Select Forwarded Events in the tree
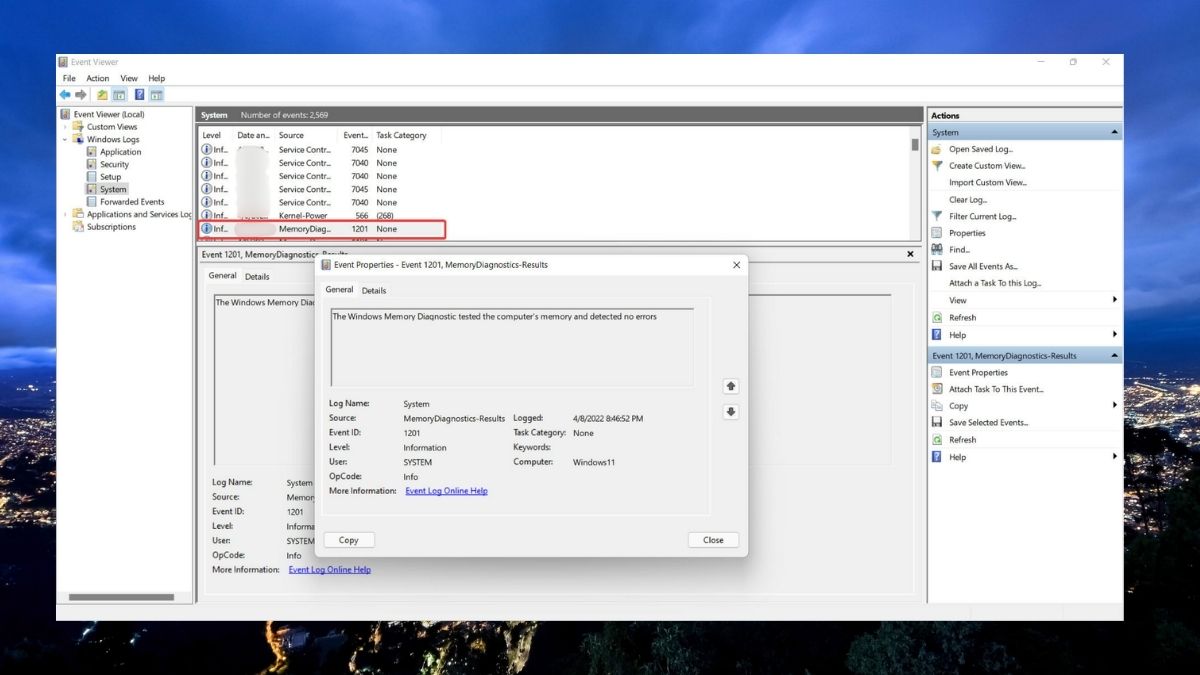This screenshot has height=675, width=1200. coord(132,202)
